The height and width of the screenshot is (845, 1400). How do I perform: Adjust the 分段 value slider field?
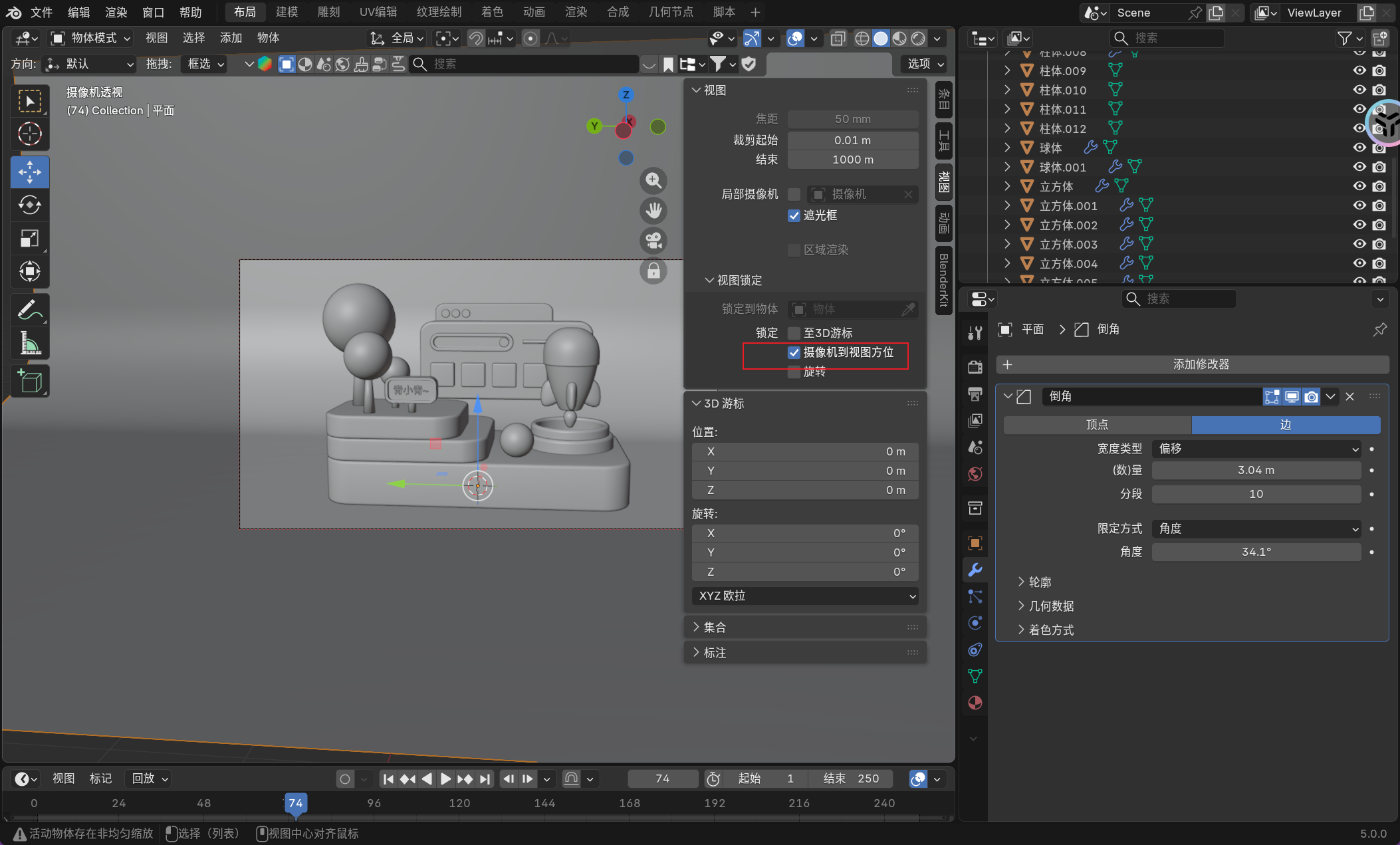(x=1256, y=494)
